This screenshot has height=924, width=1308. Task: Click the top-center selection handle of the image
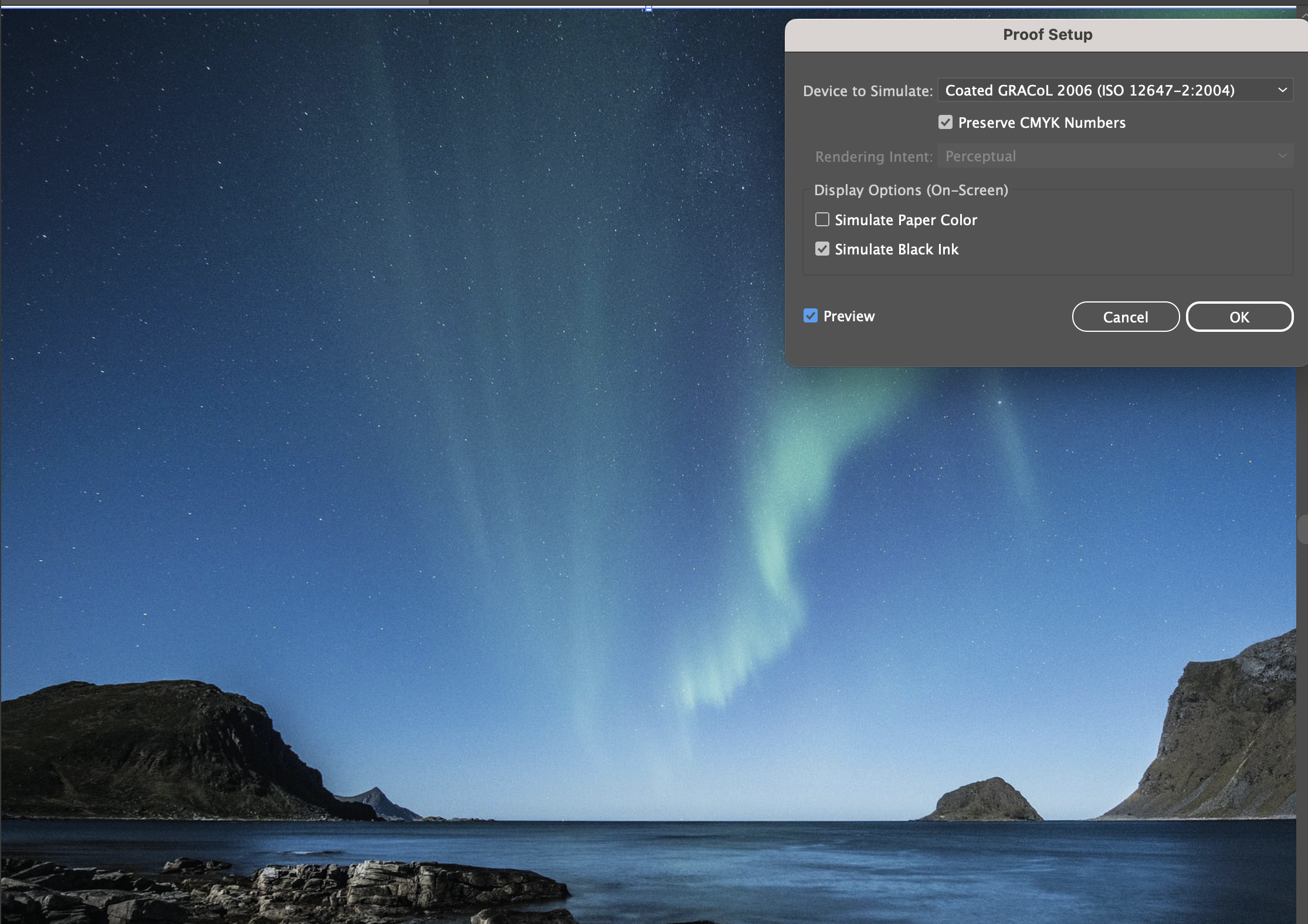(x=648, y=8)
